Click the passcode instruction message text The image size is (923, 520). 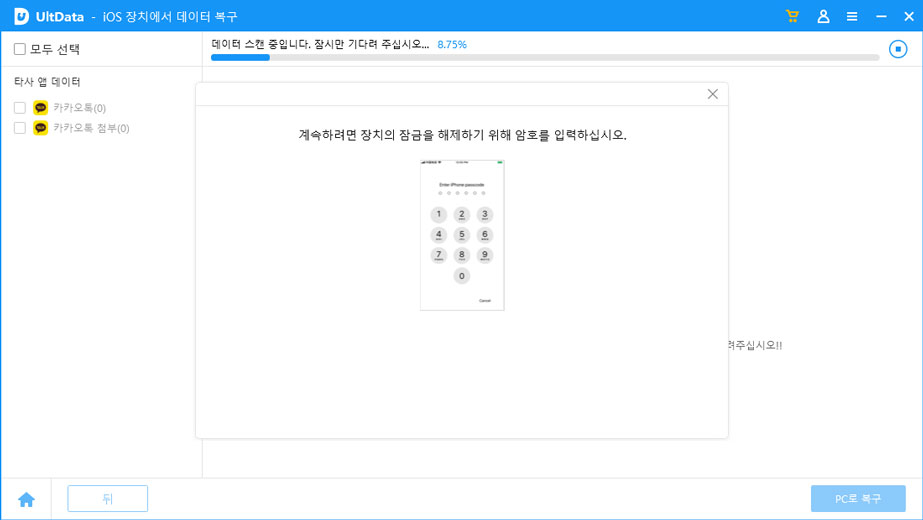[x=462, y=135]
